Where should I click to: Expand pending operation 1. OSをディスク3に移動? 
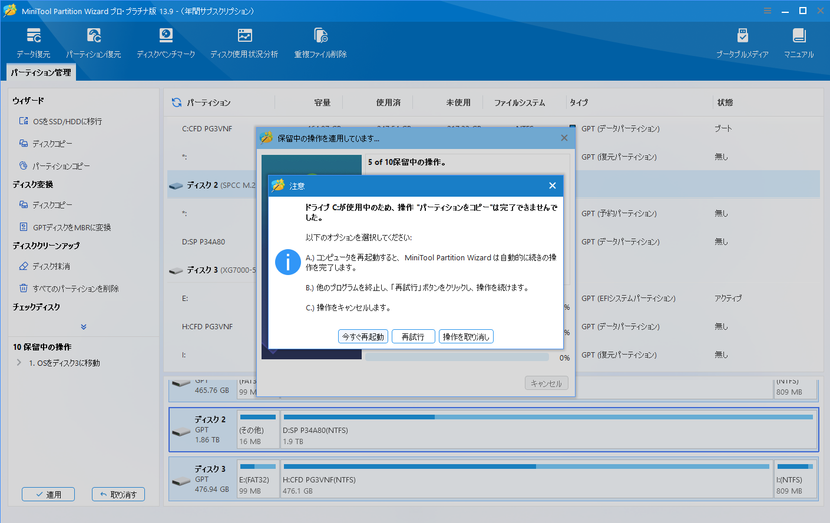coord(19,363)
